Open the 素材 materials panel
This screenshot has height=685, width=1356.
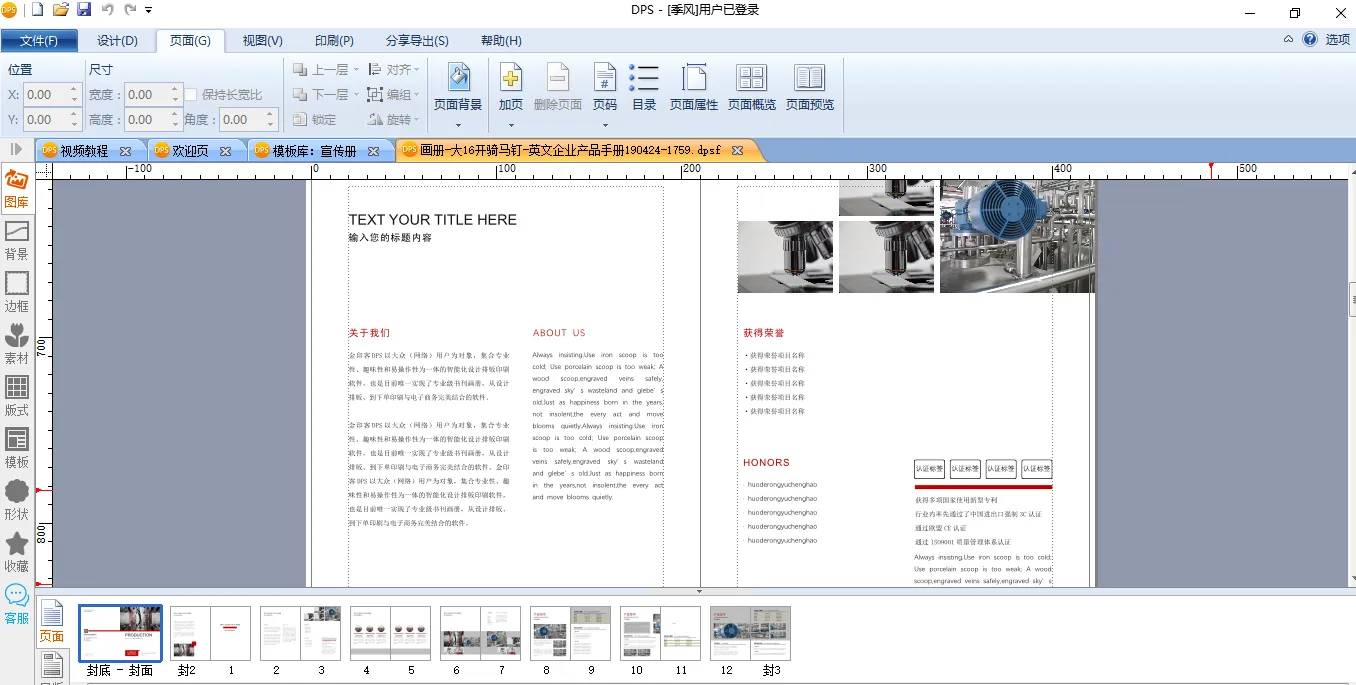(17, 344)
